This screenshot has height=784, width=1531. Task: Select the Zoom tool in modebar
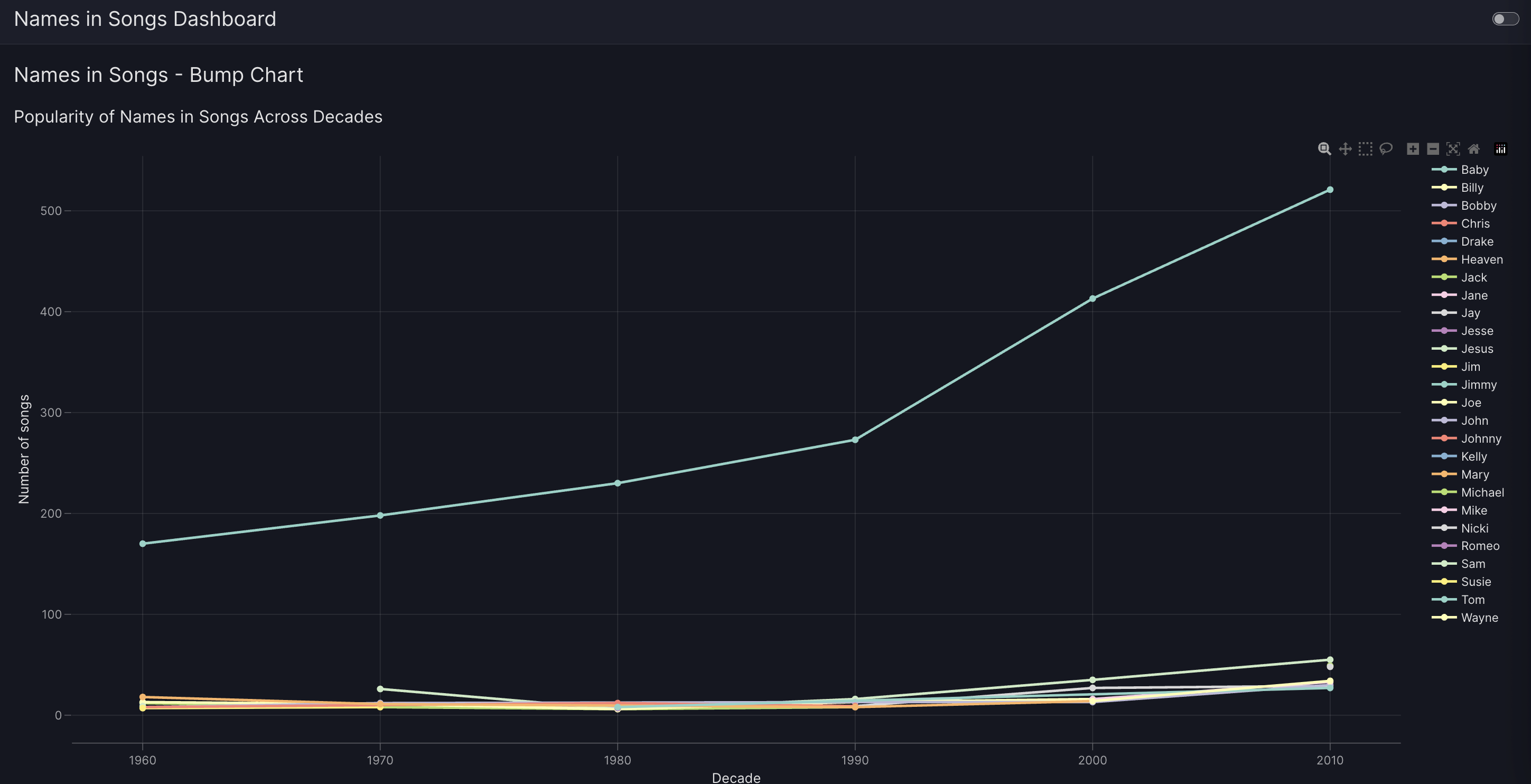[1324, 148]
